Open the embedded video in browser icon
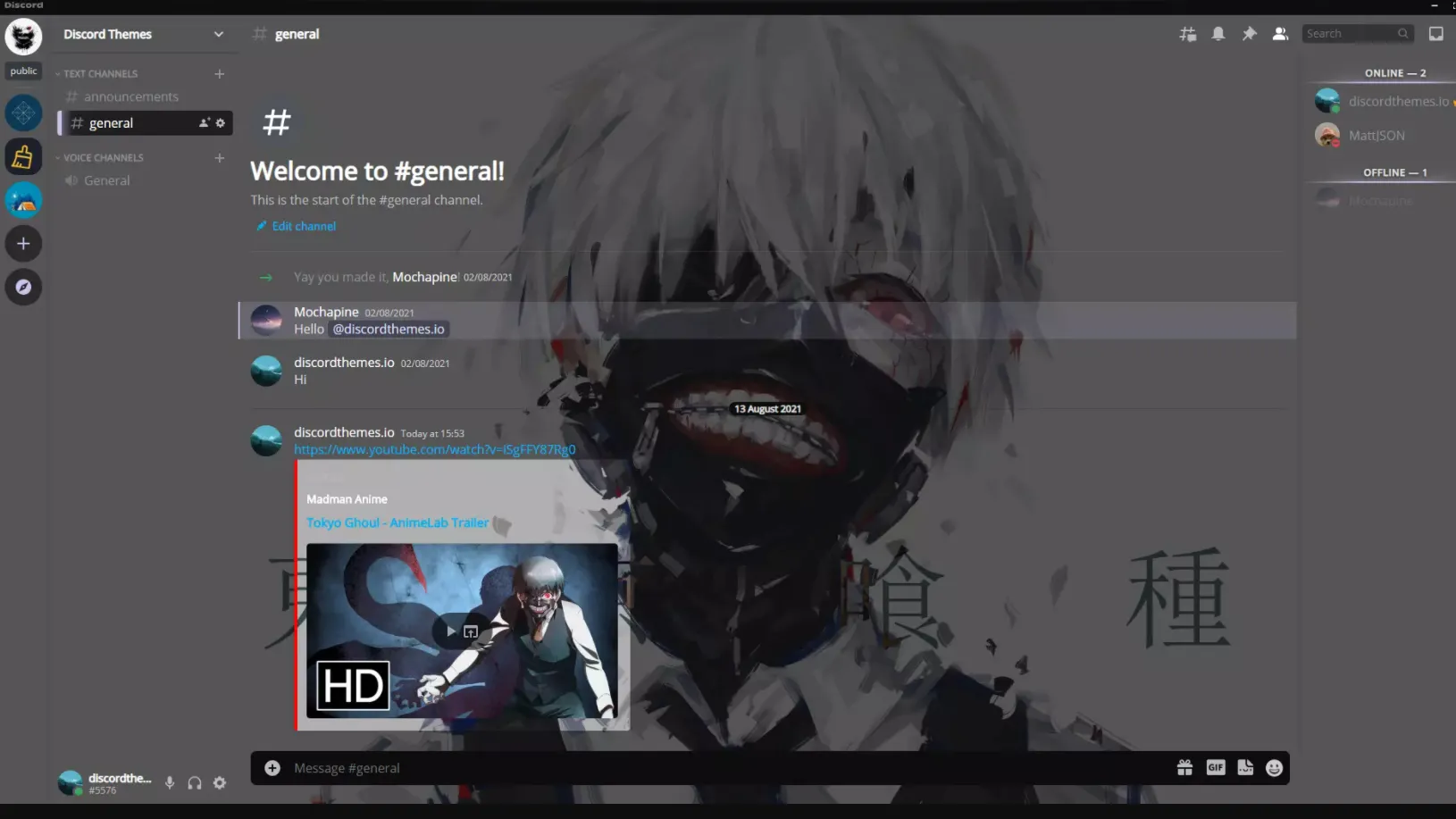1456x819 pixels. 471,631
